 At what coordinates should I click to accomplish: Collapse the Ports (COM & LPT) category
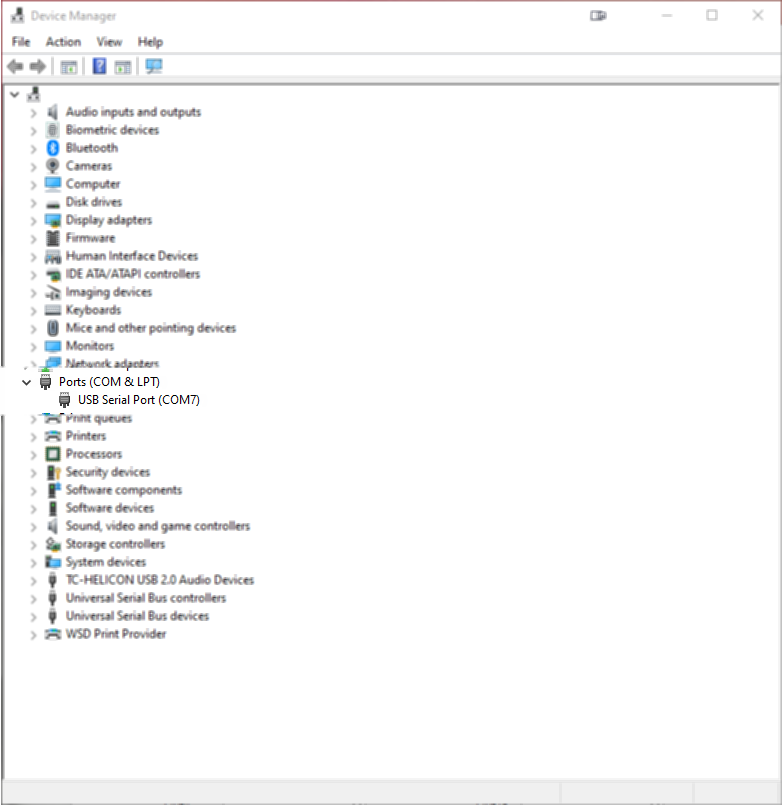click(x=27, y=382)
